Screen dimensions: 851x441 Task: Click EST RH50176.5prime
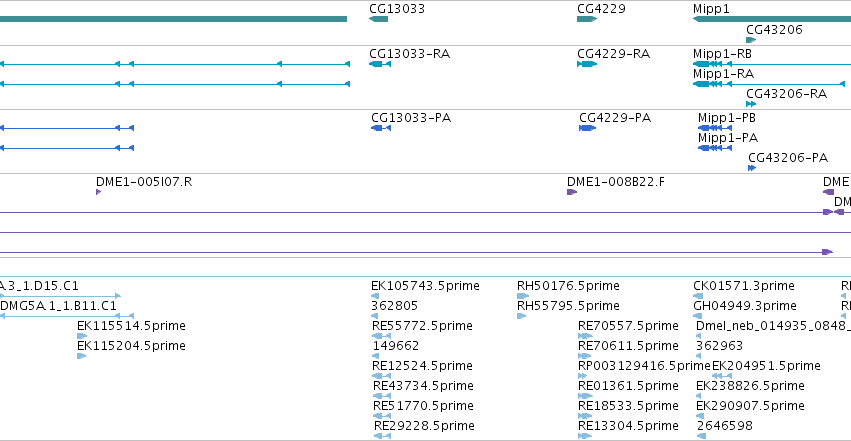568,286
